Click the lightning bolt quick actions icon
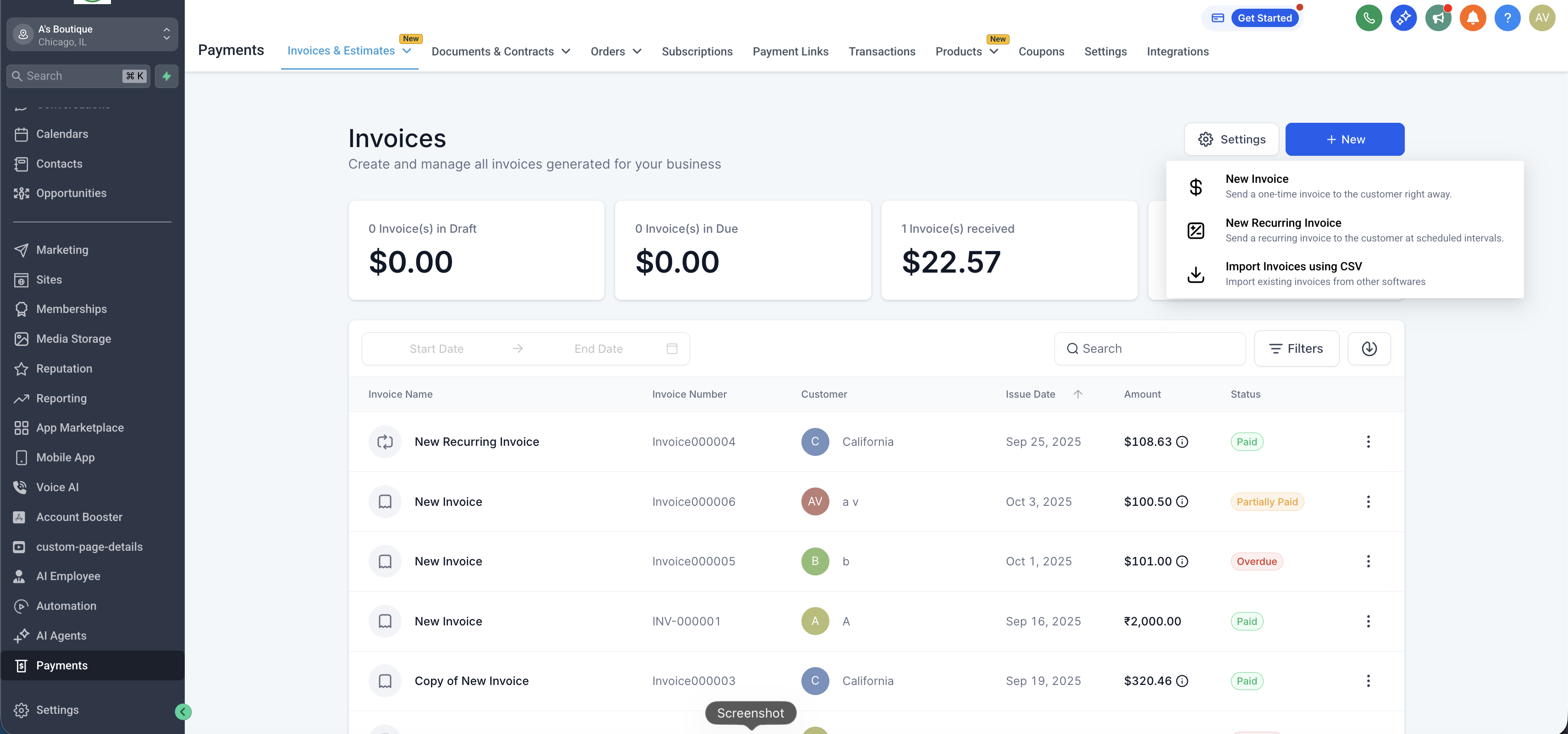 click(166, 76)
